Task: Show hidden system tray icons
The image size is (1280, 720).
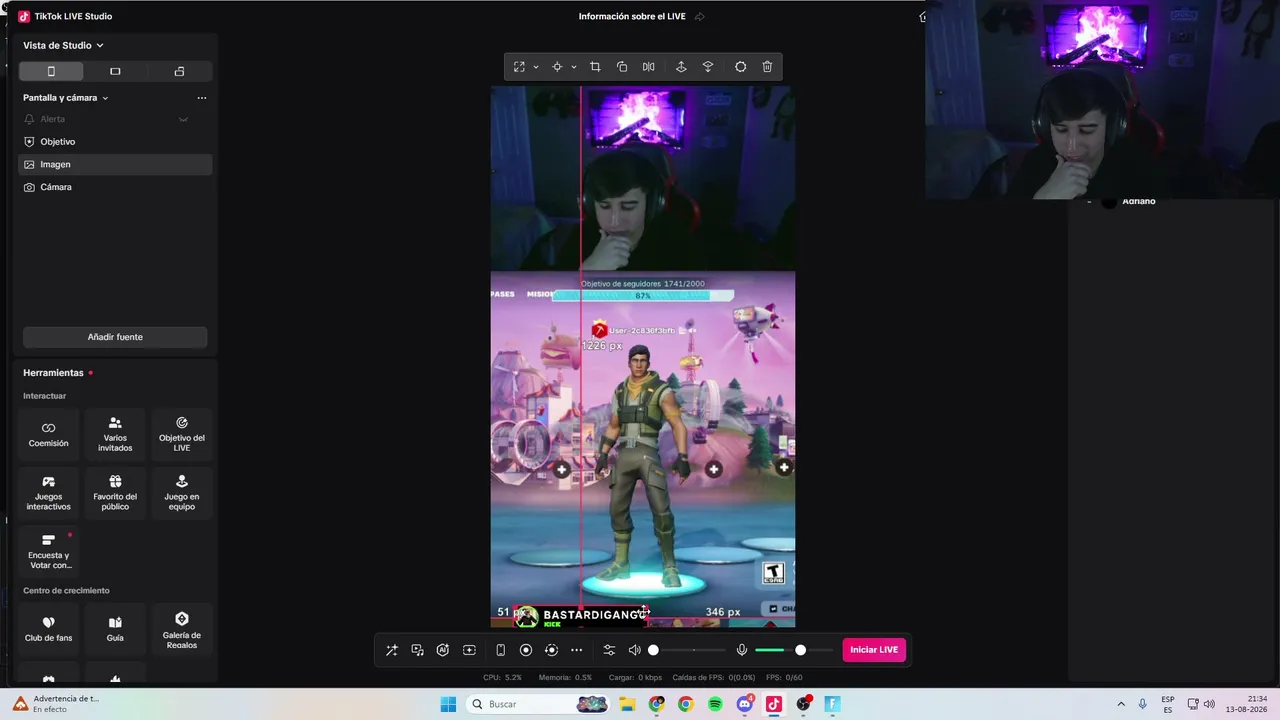Action: [1121, 704]
